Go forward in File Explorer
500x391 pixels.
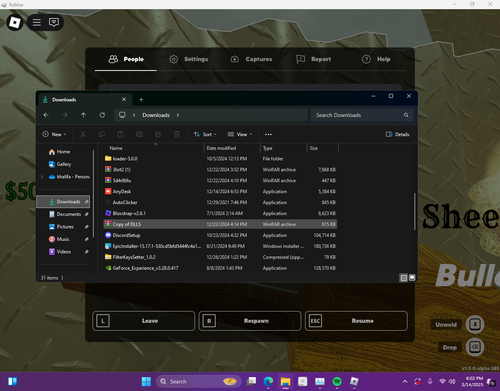pos(65,115)
